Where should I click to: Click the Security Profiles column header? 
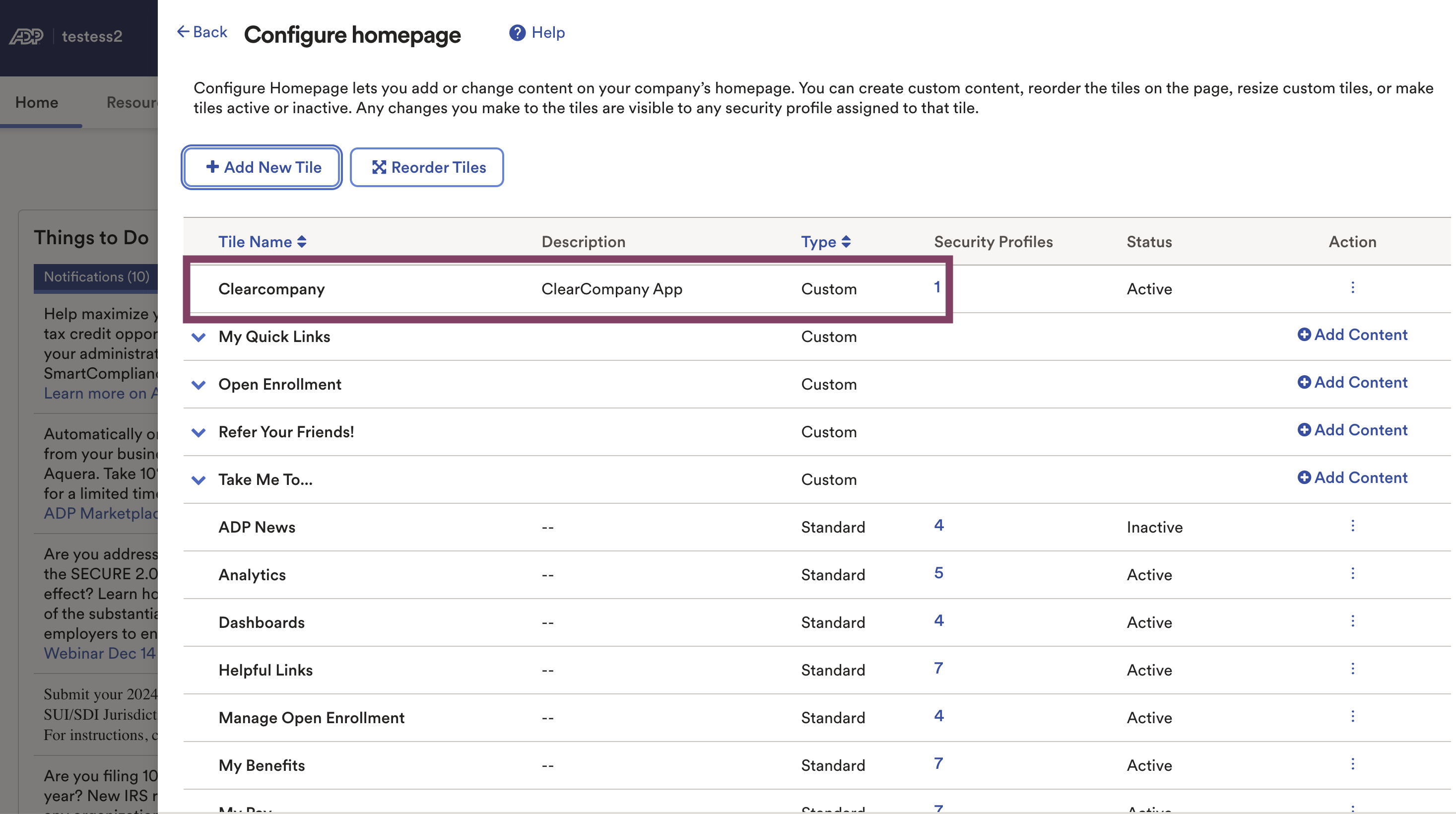[993, 242]
